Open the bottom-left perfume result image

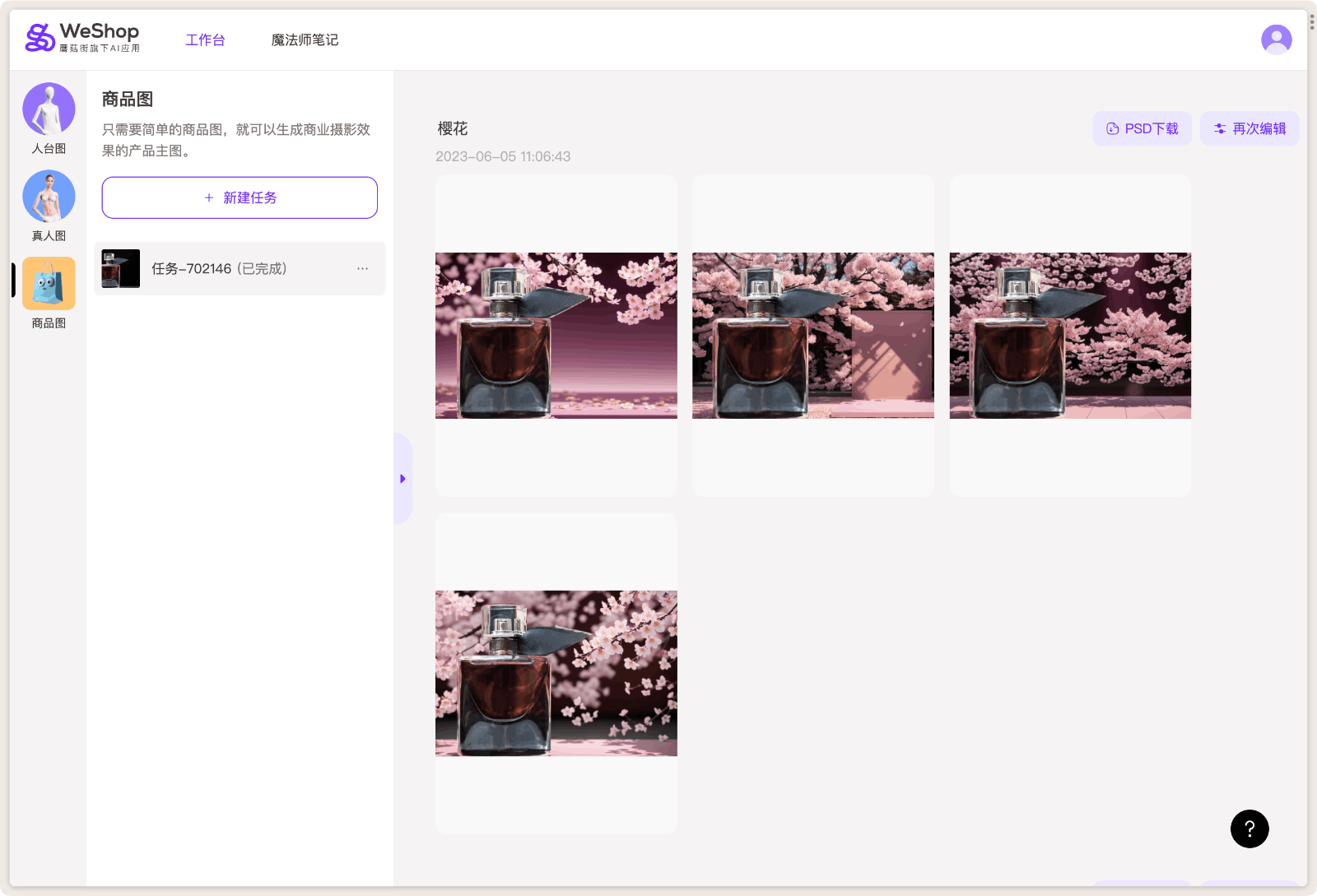[x=556, y=672]
